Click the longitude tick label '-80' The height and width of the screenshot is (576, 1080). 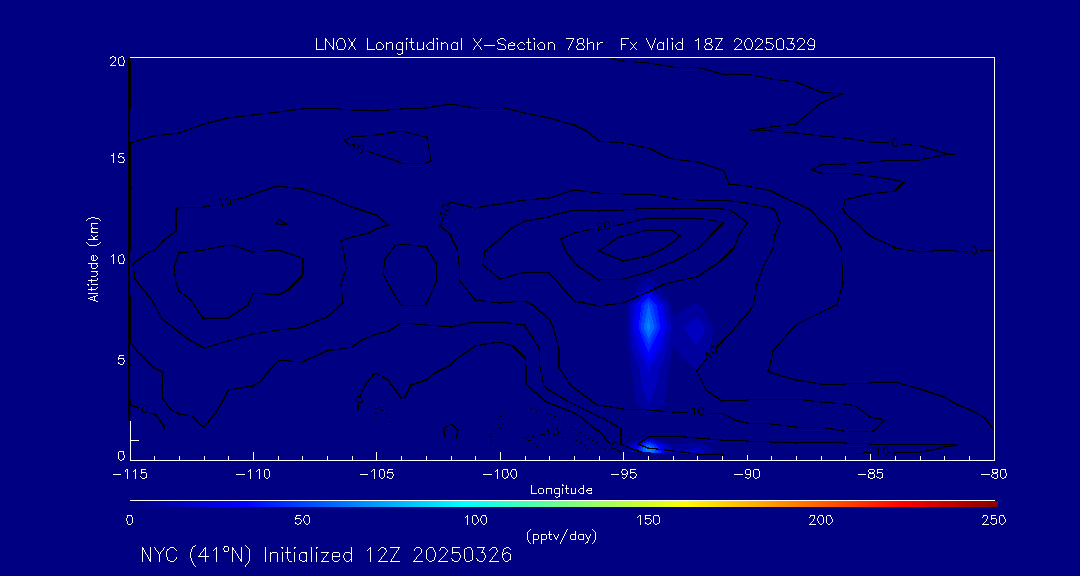[994, 474]
